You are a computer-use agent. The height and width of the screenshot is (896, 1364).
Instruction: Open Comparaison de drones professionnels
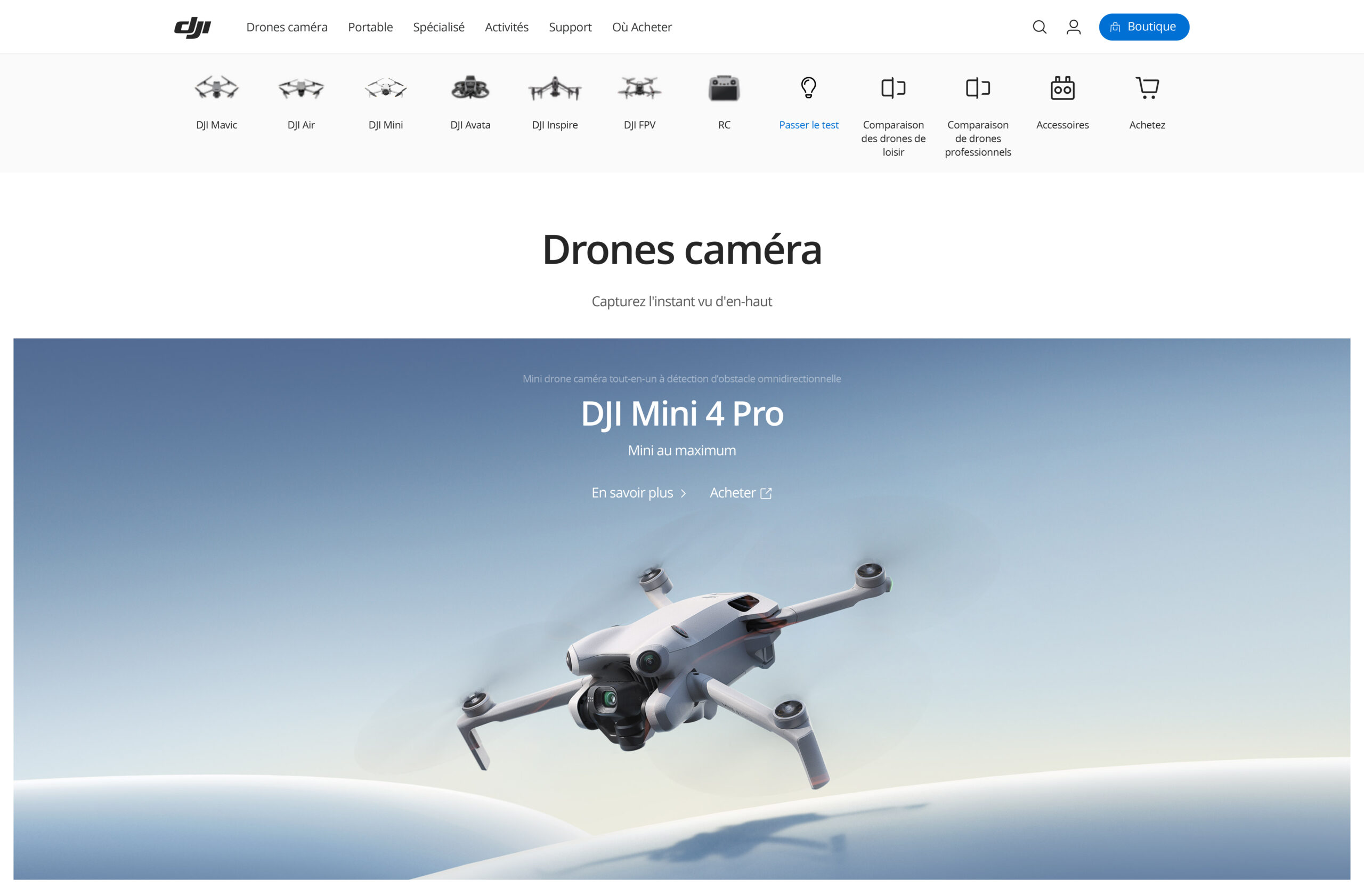[978, 138]
